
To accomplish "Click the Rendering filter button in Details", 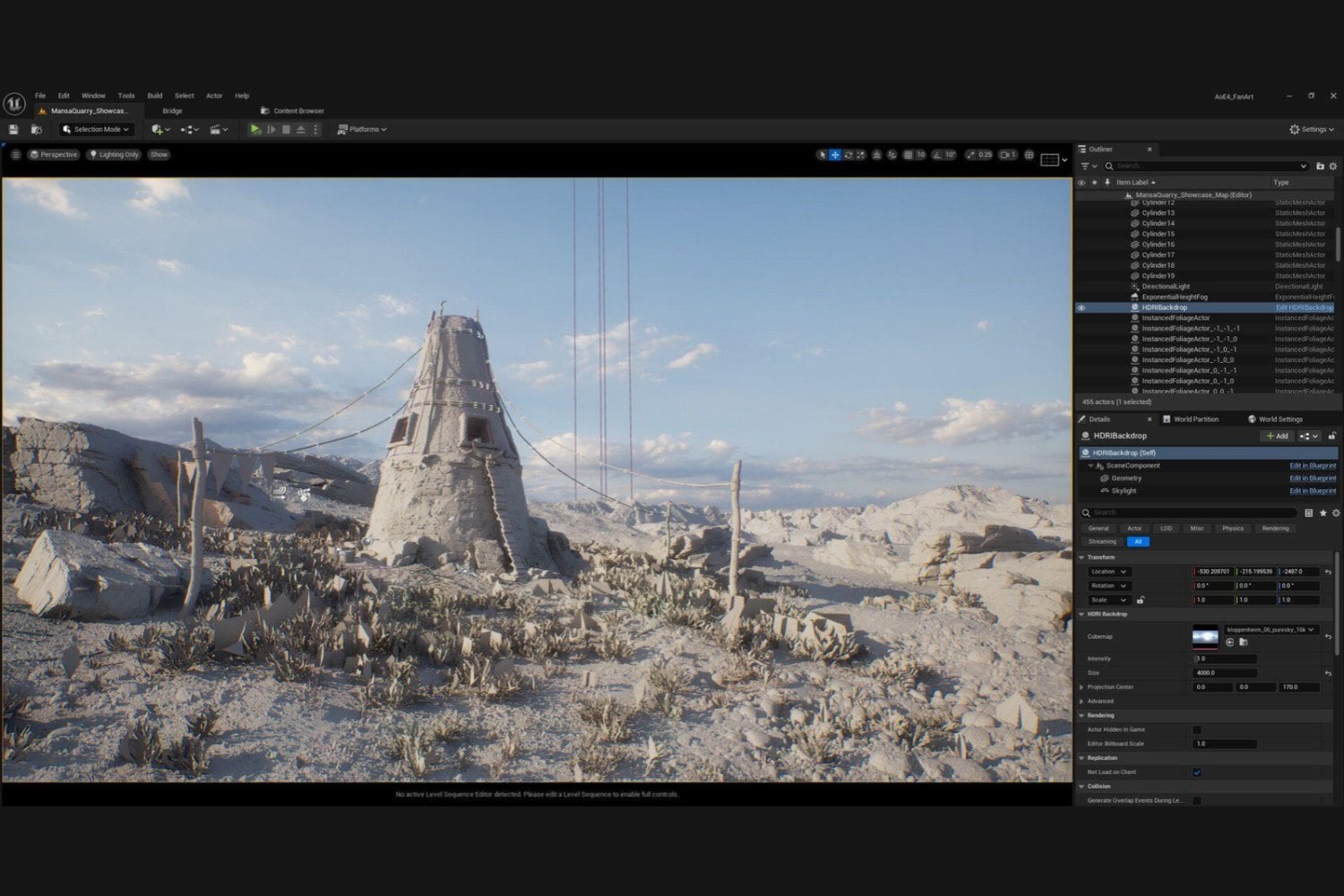I will pyautogui.click(x=1275, y=529).
